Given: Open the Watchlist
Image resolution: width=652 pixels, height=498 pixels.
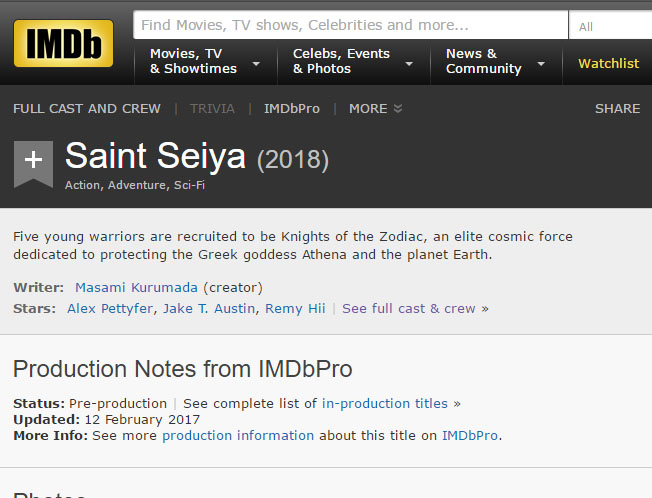Looking at the screenshot, I should coord(608,63).
